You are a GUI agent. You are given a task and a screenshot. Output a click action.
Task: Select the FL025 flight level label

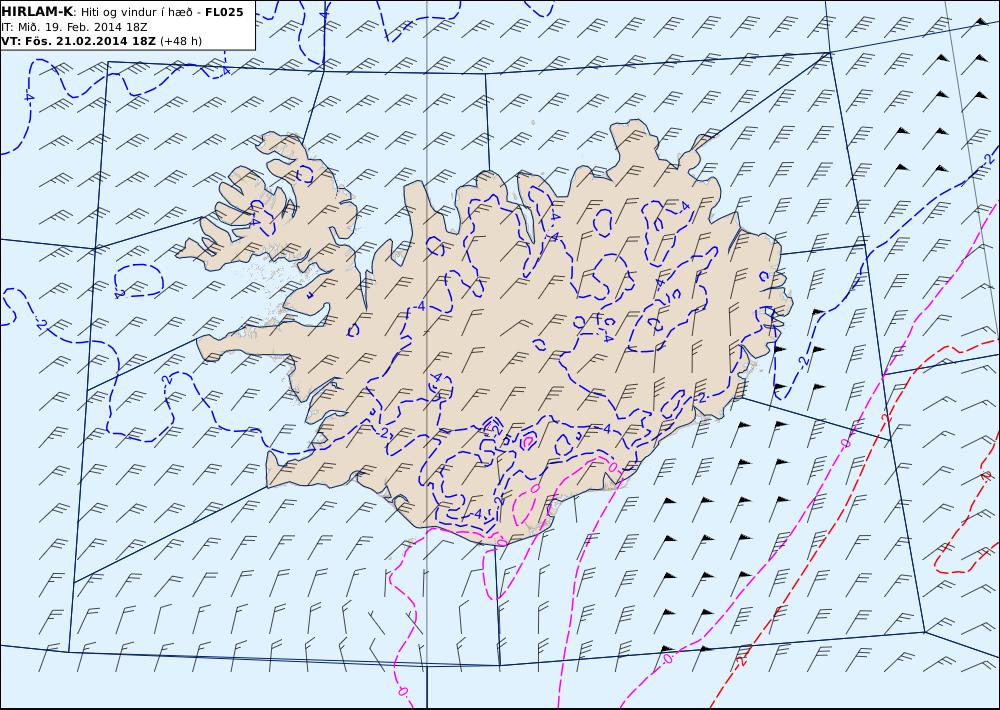click(x=224, y=12)
